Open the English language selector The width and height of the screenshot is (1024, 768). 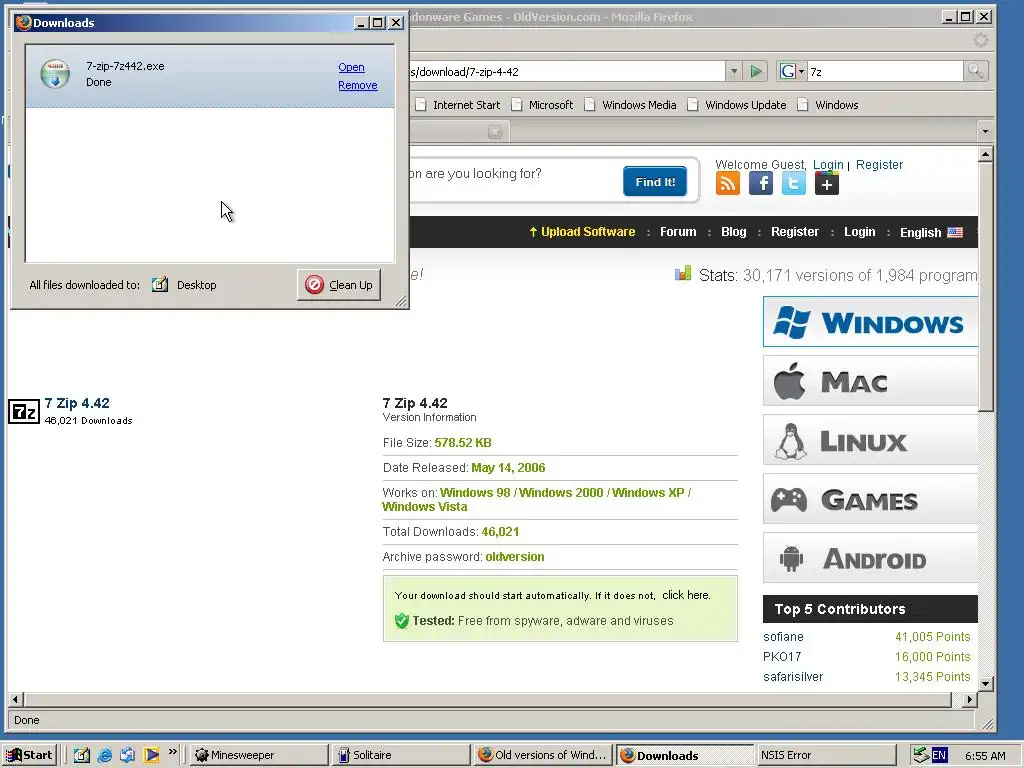tap(931, 232)
